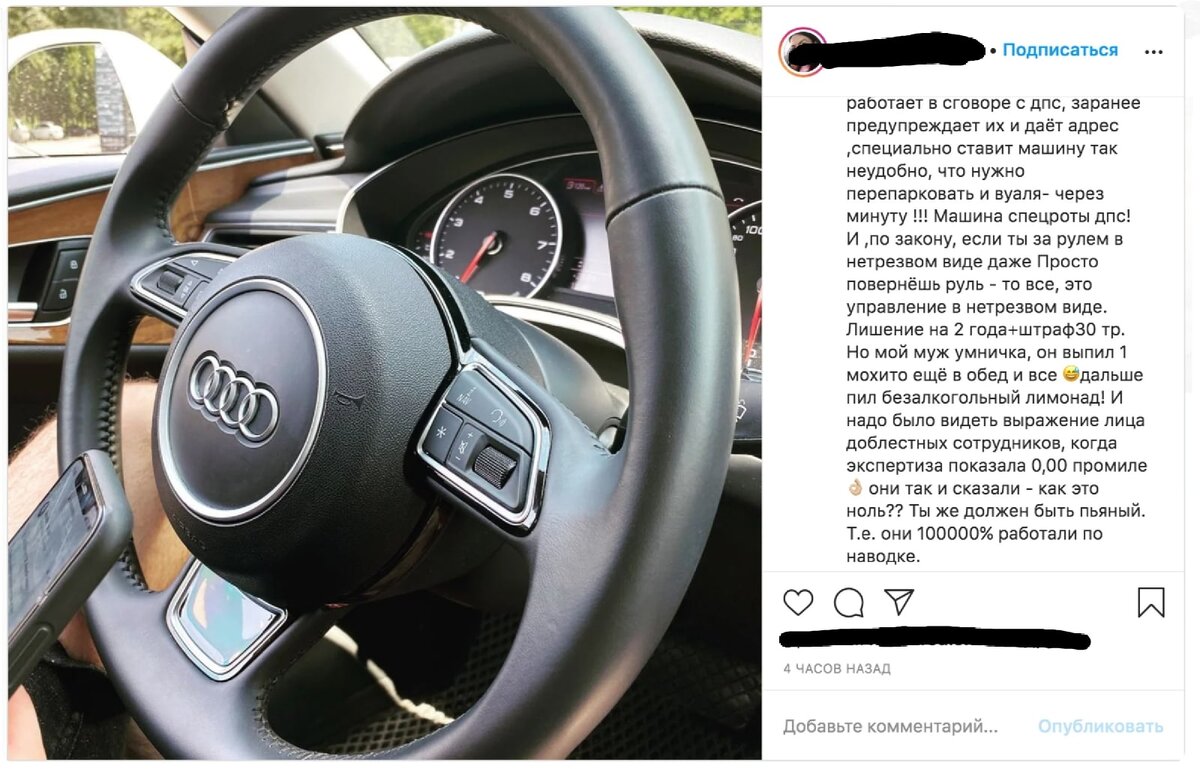
Task: Focus the Добавьте комментарий input field
Action: pyautogui.click(x=890, y=727)
